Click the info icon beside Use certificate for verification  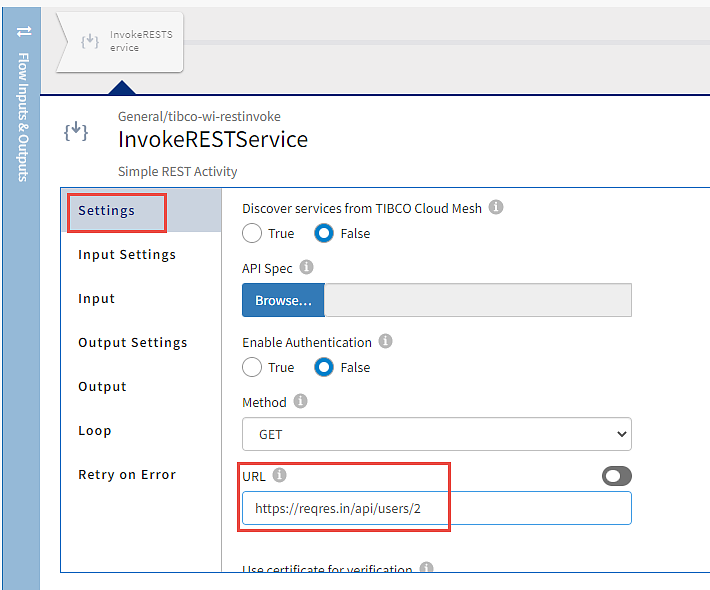[426, 569]
